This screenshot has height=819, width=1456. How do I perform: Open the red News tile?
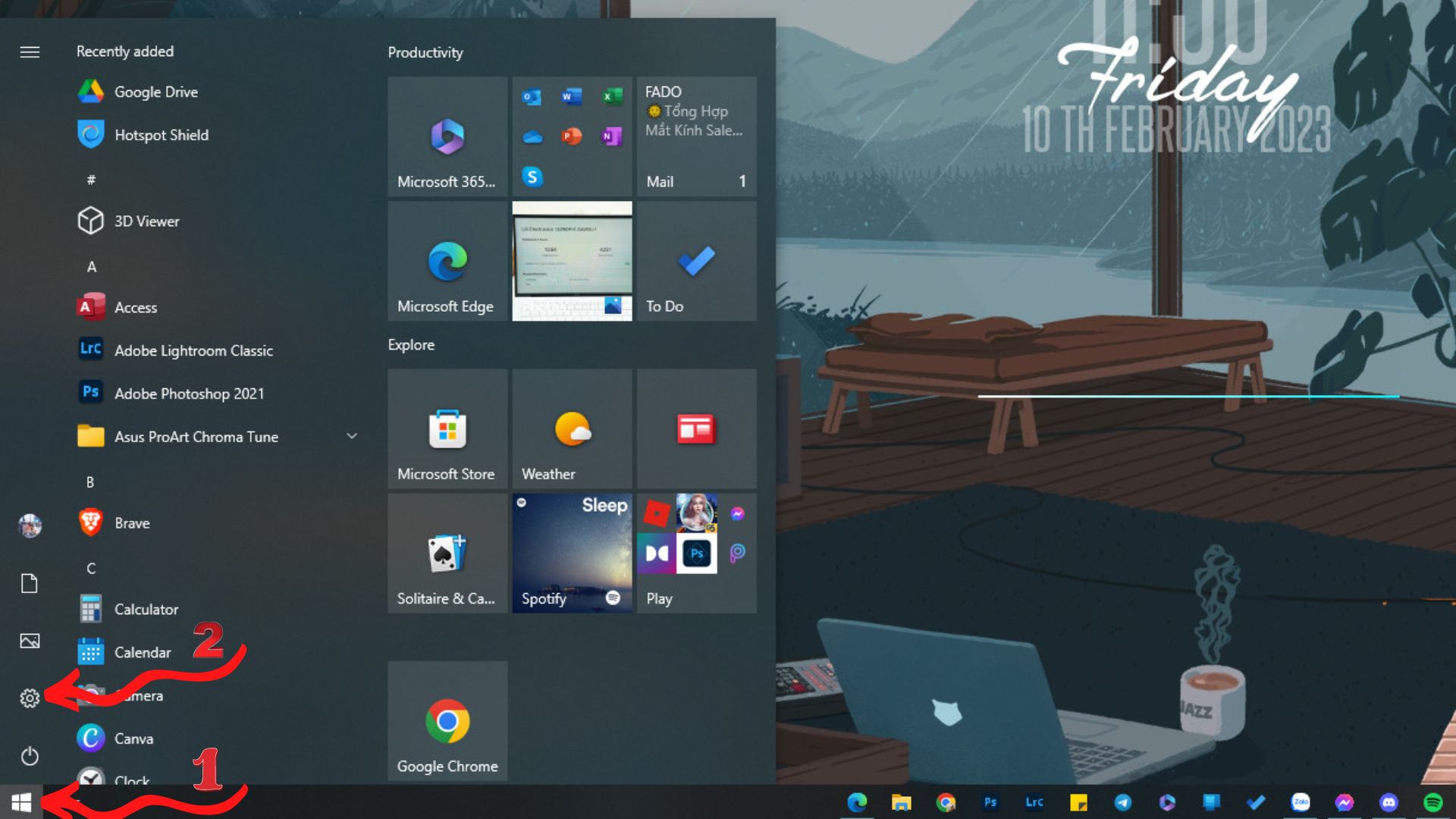tap(697, 428)
